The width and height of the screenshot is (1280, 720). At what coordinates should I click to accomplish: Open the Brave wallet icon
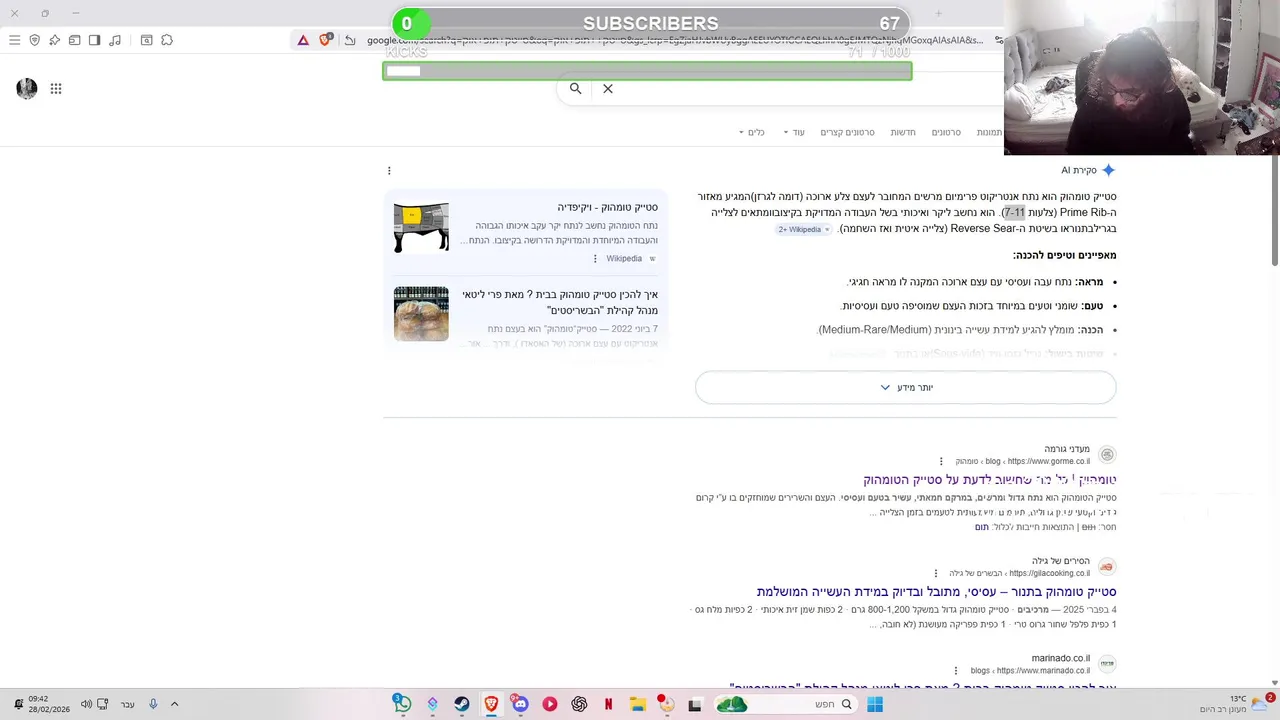pyautogui.click(x=74, y=40)
